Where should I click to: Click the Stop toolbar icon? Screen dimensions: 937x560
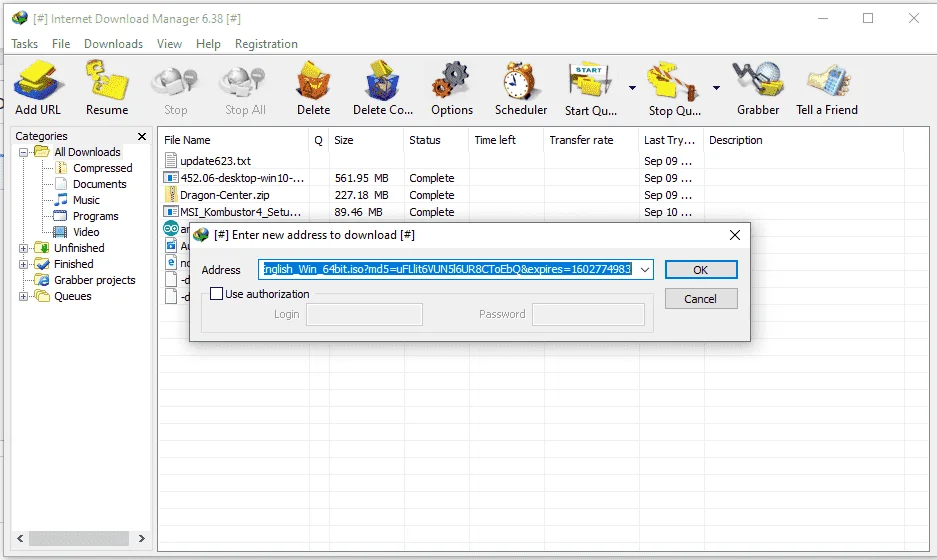click(174, 82)
